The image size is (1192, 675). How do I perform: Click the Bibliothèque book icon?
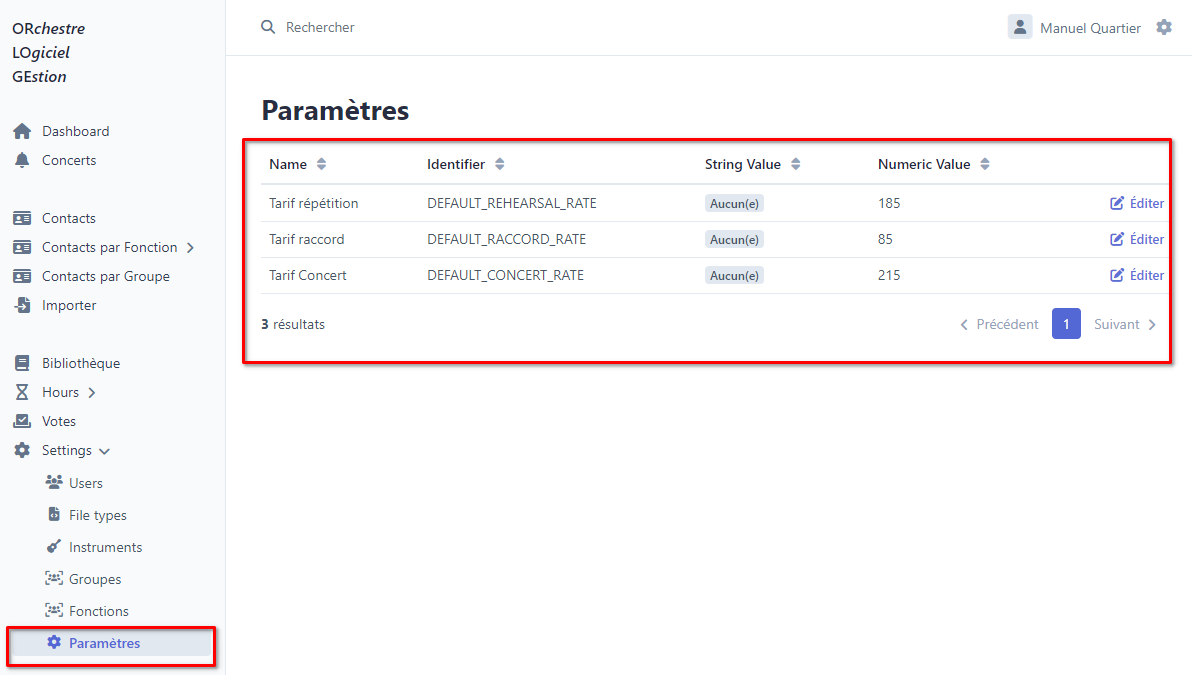click(x=22, y=363)
